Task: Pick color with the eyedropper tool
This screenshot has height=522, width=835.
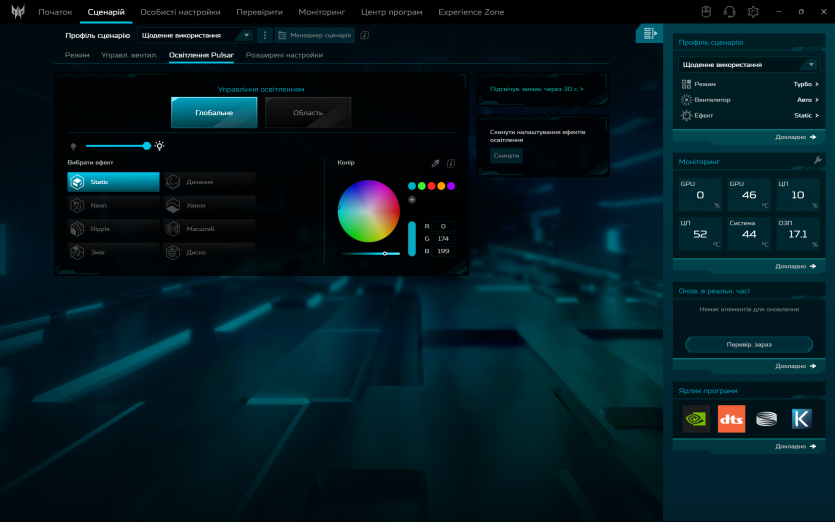Action: point(435,162)
